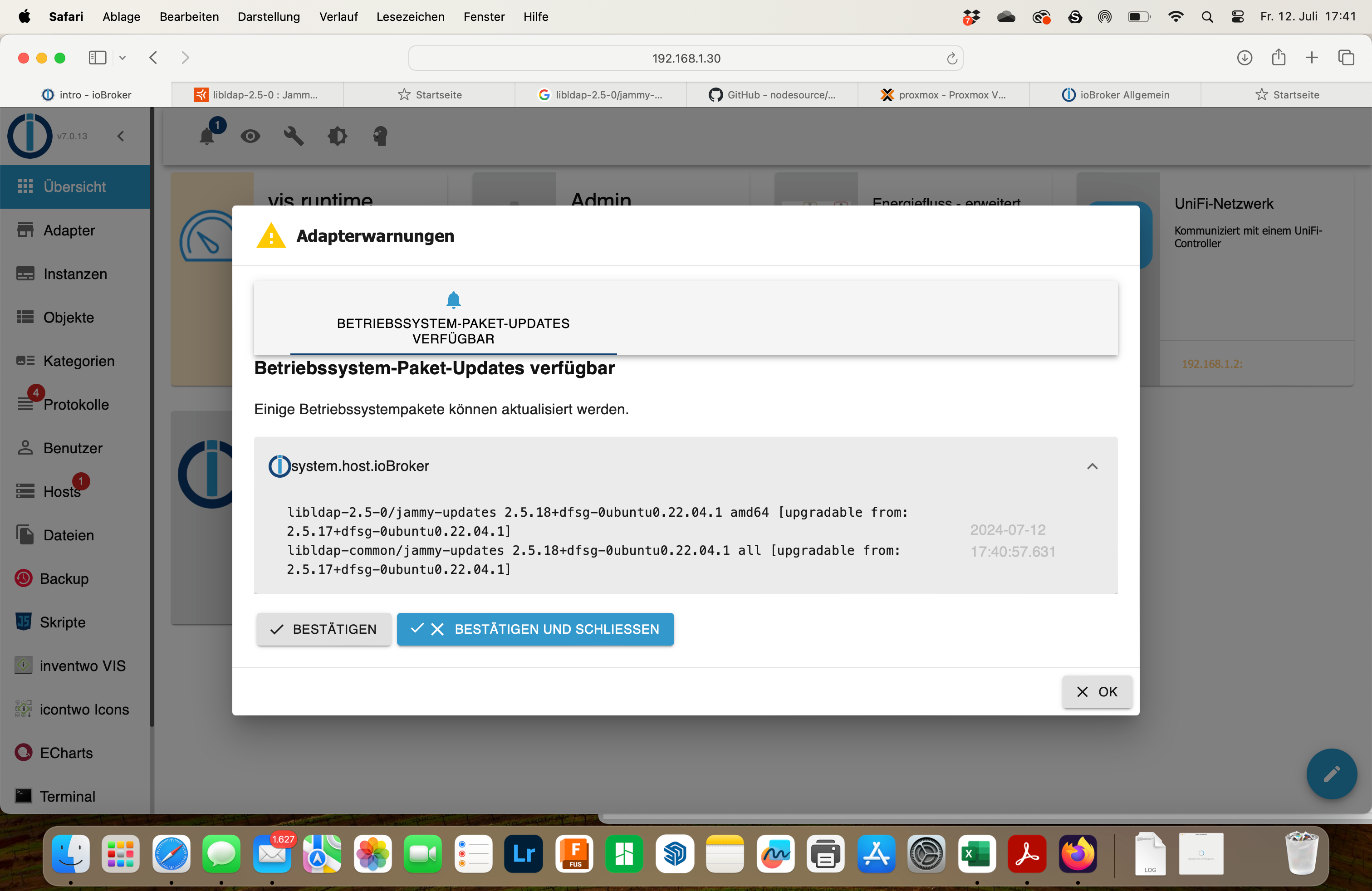
Task: Click the Safari address bar
Action: [686, 58]
